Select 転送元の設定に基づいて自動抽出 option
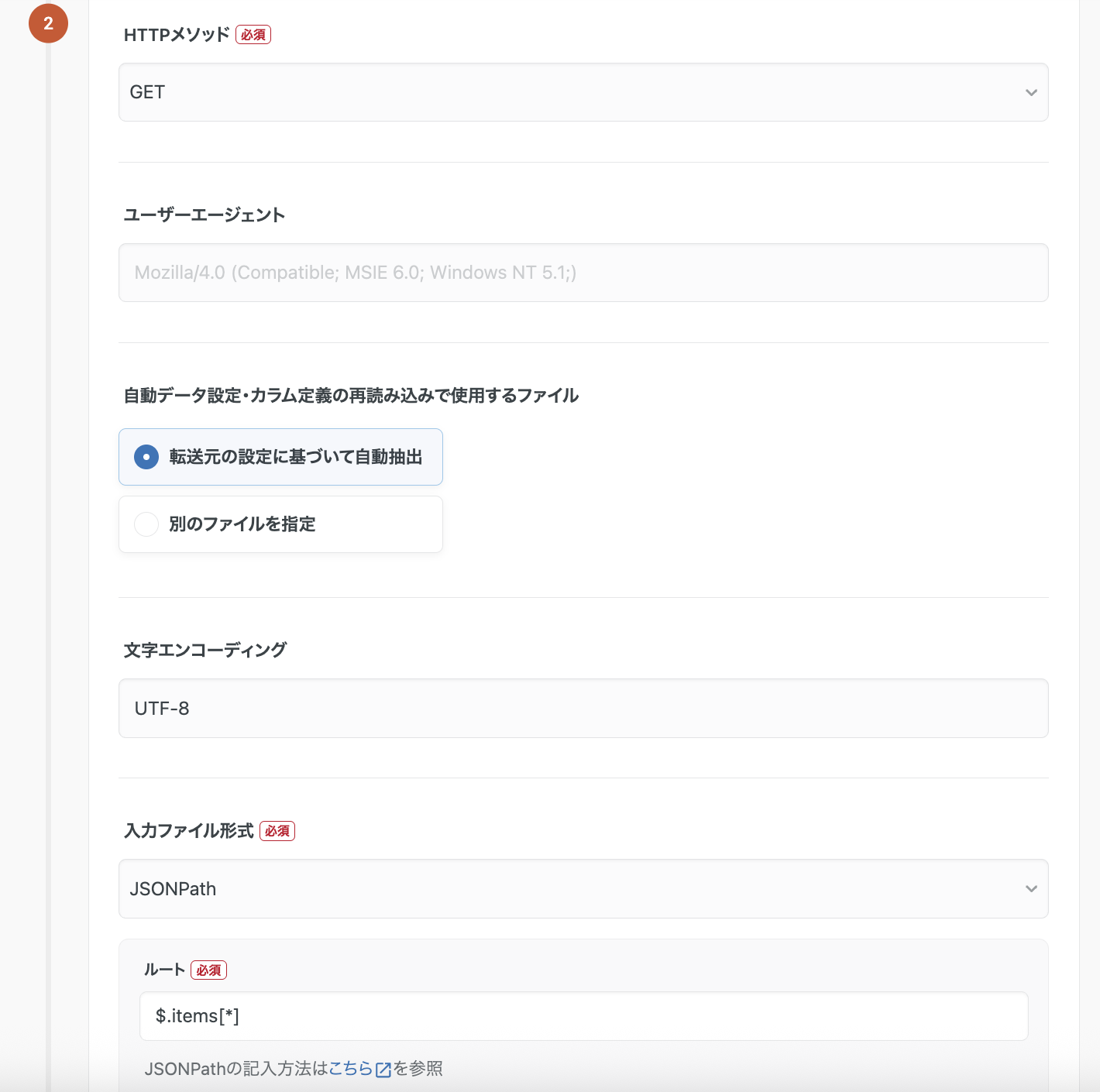The image size is (1100, 1092). pyautogui.click(x=280, y=457)
